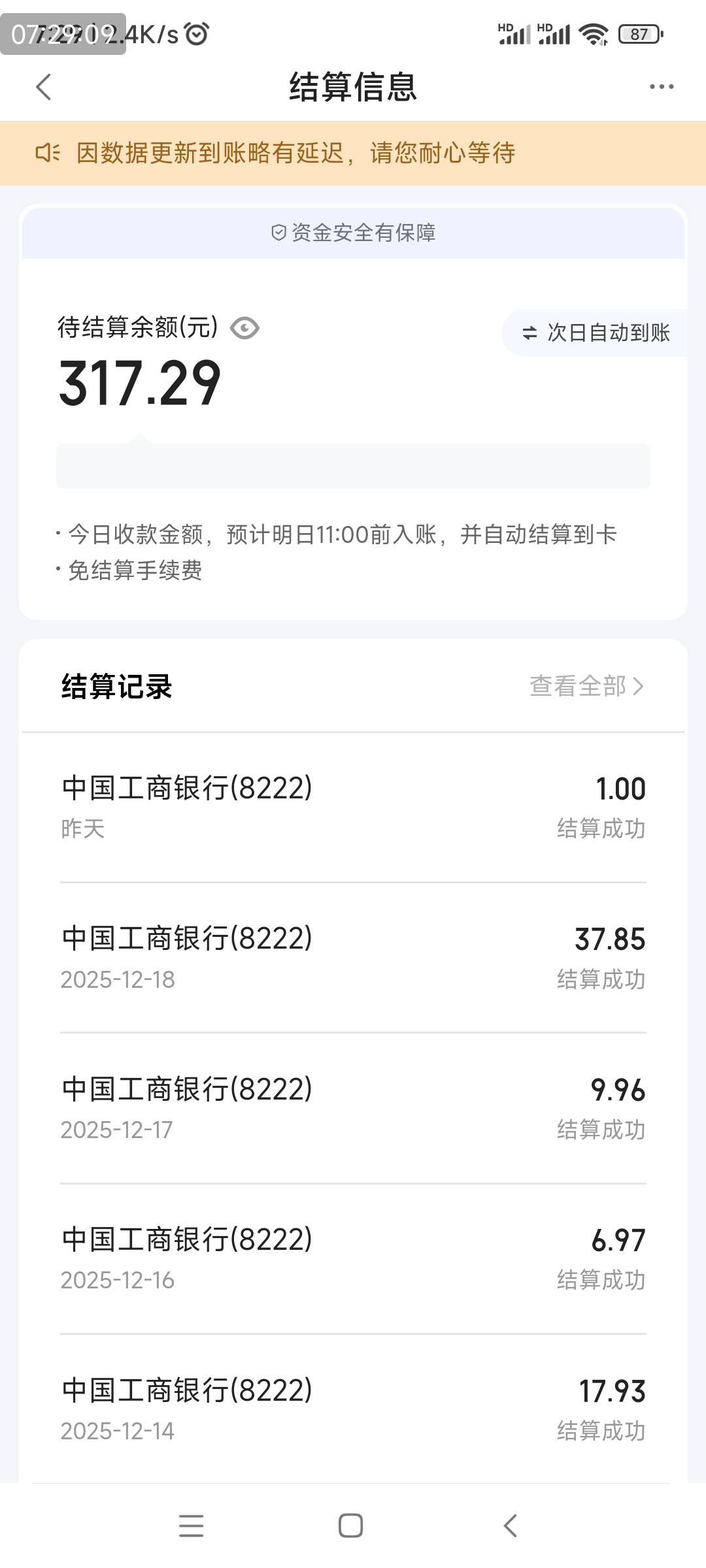Screen dimensions: 706x1568
Task: Open the three-dot more options menu
Action: [661, 87]
